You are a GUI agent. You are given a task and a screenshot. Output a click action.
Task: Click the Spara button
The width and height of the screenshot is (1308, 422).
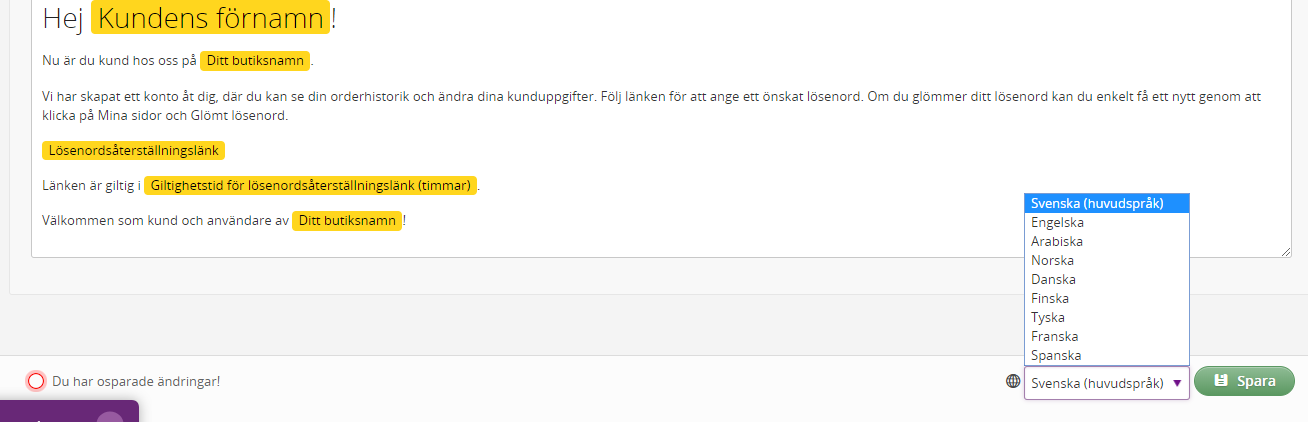(1244, 381)
